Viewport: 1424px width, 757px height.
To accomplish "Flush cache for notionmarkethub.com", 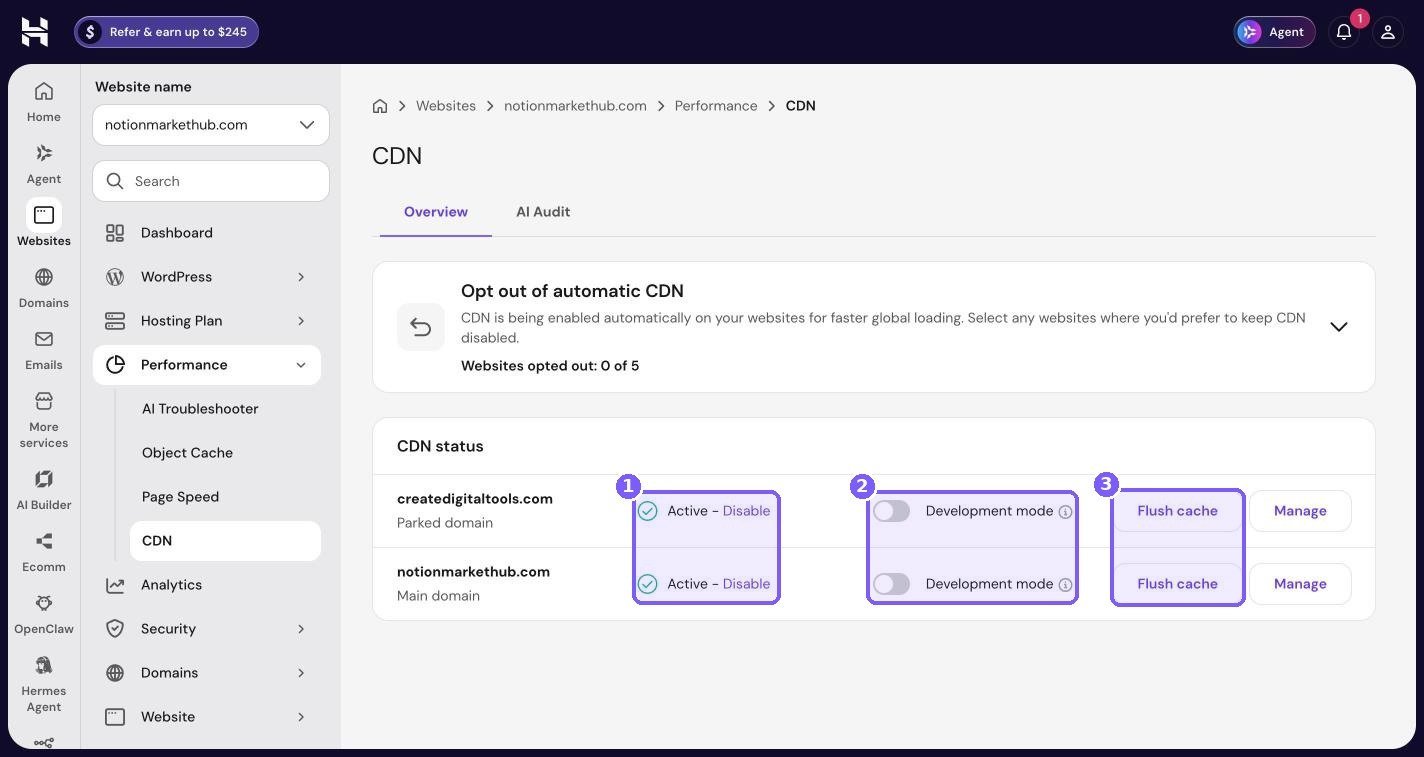I will 1177,584.
